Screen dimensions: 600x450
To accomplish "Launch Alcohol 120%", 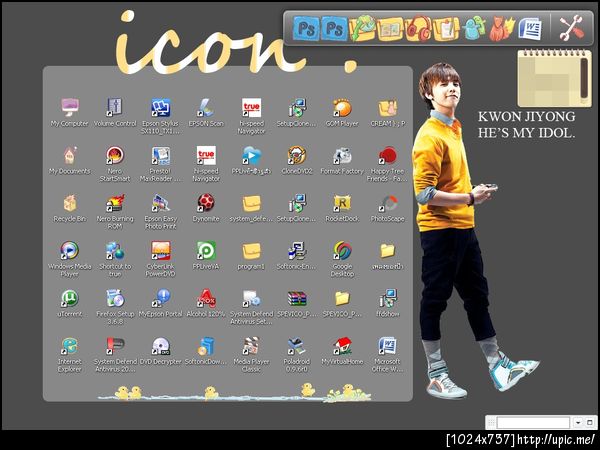I will click(206, 303).
